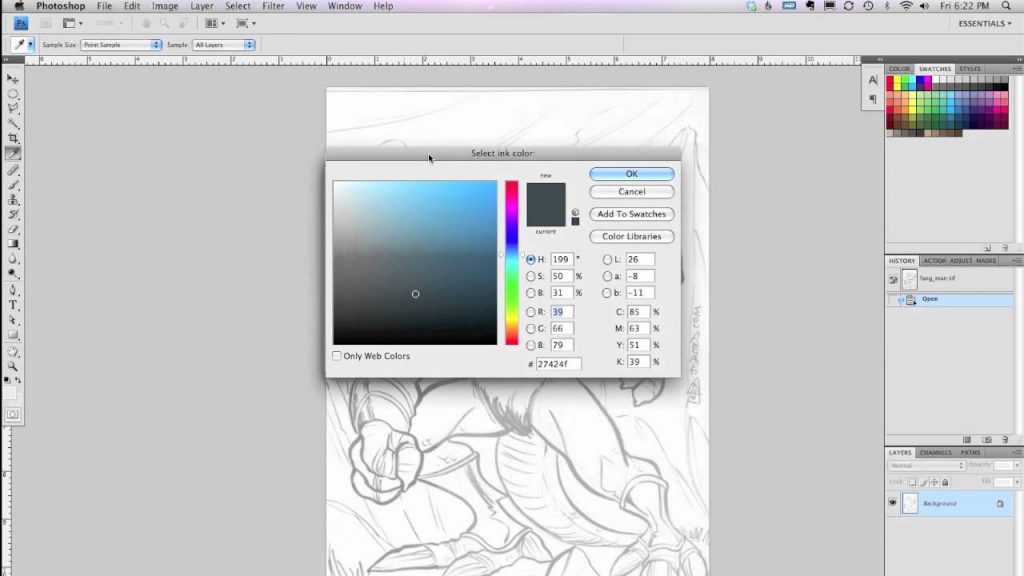Toggle visibility of the Background layer
1024x576 pixels.
(893, 503)
